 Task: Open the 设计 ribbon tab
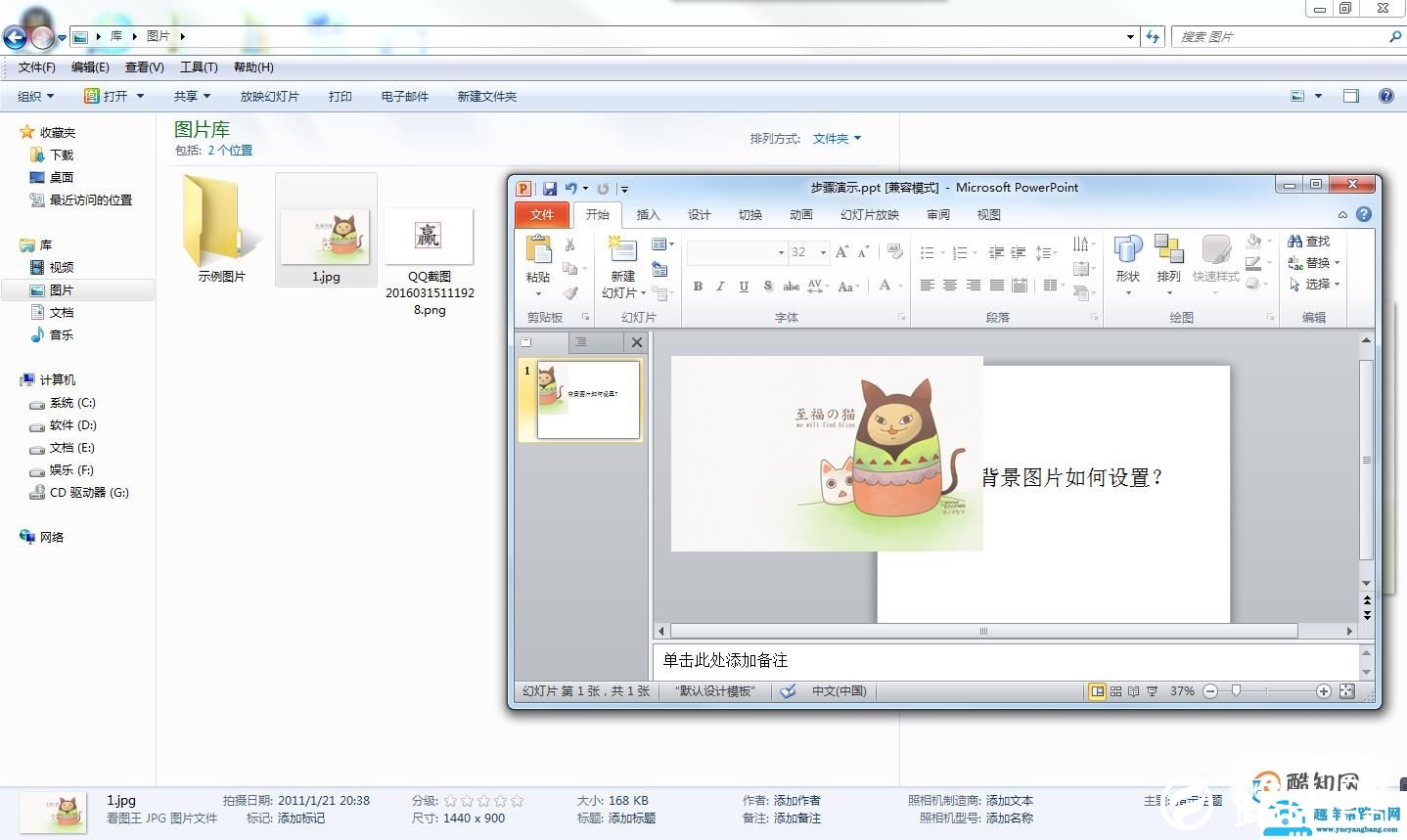[x=699, y=214]
